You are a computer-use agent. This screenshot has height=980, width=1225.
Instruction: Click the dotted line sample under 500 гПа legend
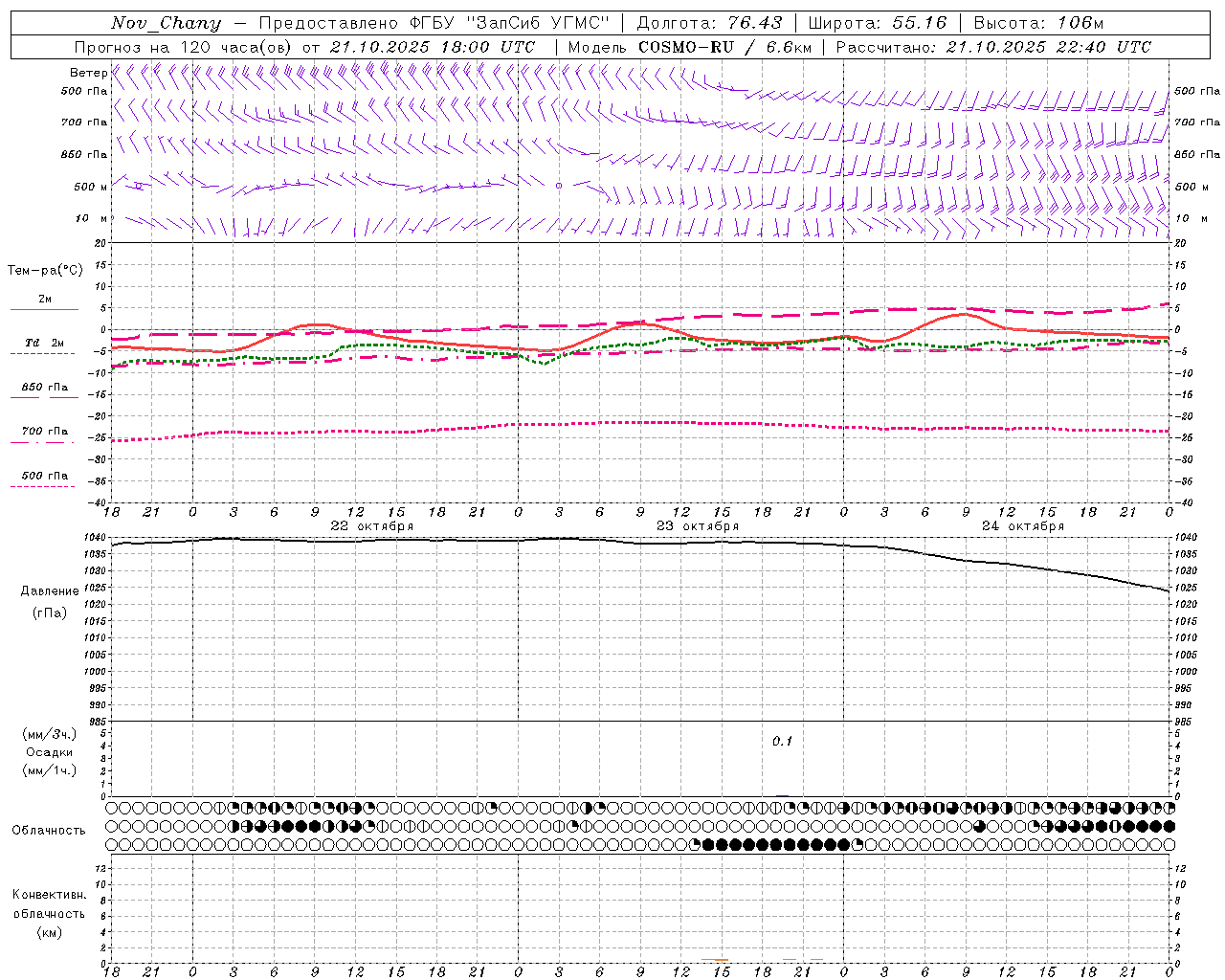[x=42, y=486]
